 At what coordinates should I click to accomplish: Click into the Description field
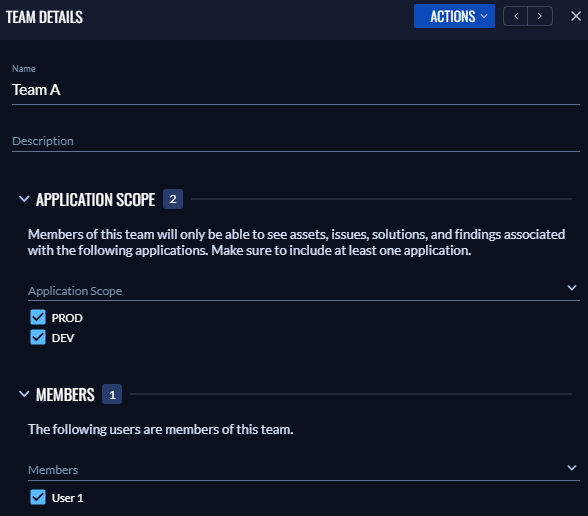pos(296,141)
